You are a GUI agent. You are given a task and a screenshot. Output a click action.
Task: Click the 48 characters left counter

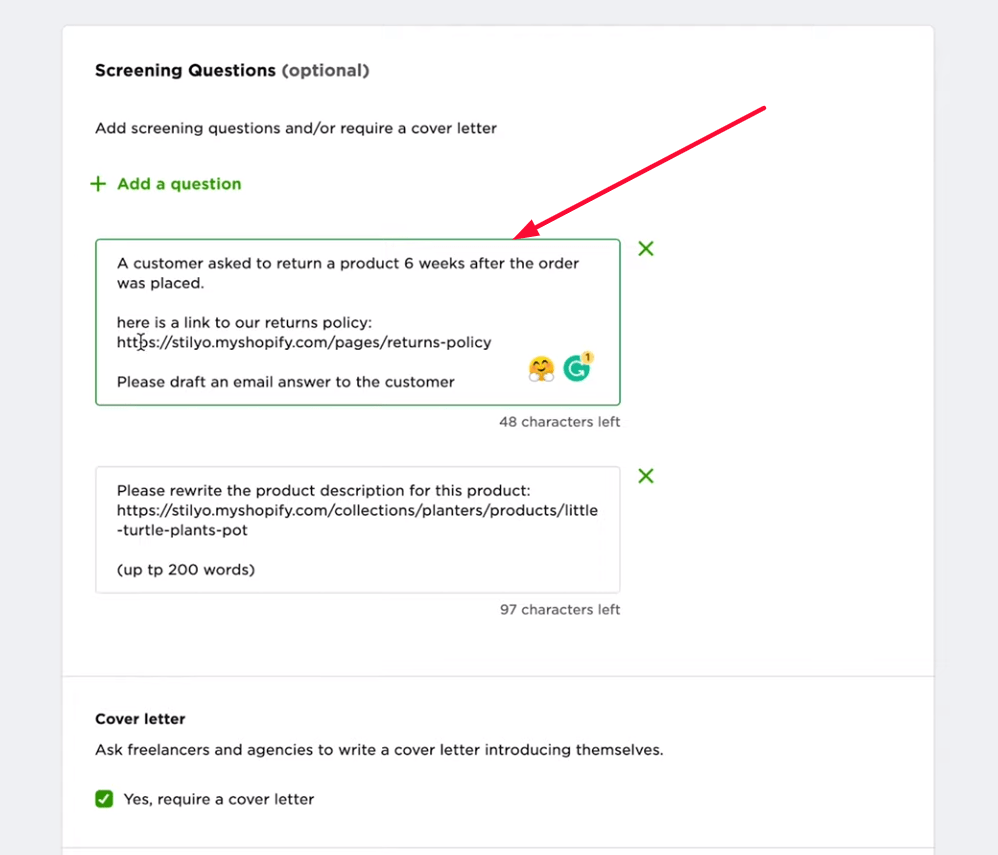(x=559, y=422)
